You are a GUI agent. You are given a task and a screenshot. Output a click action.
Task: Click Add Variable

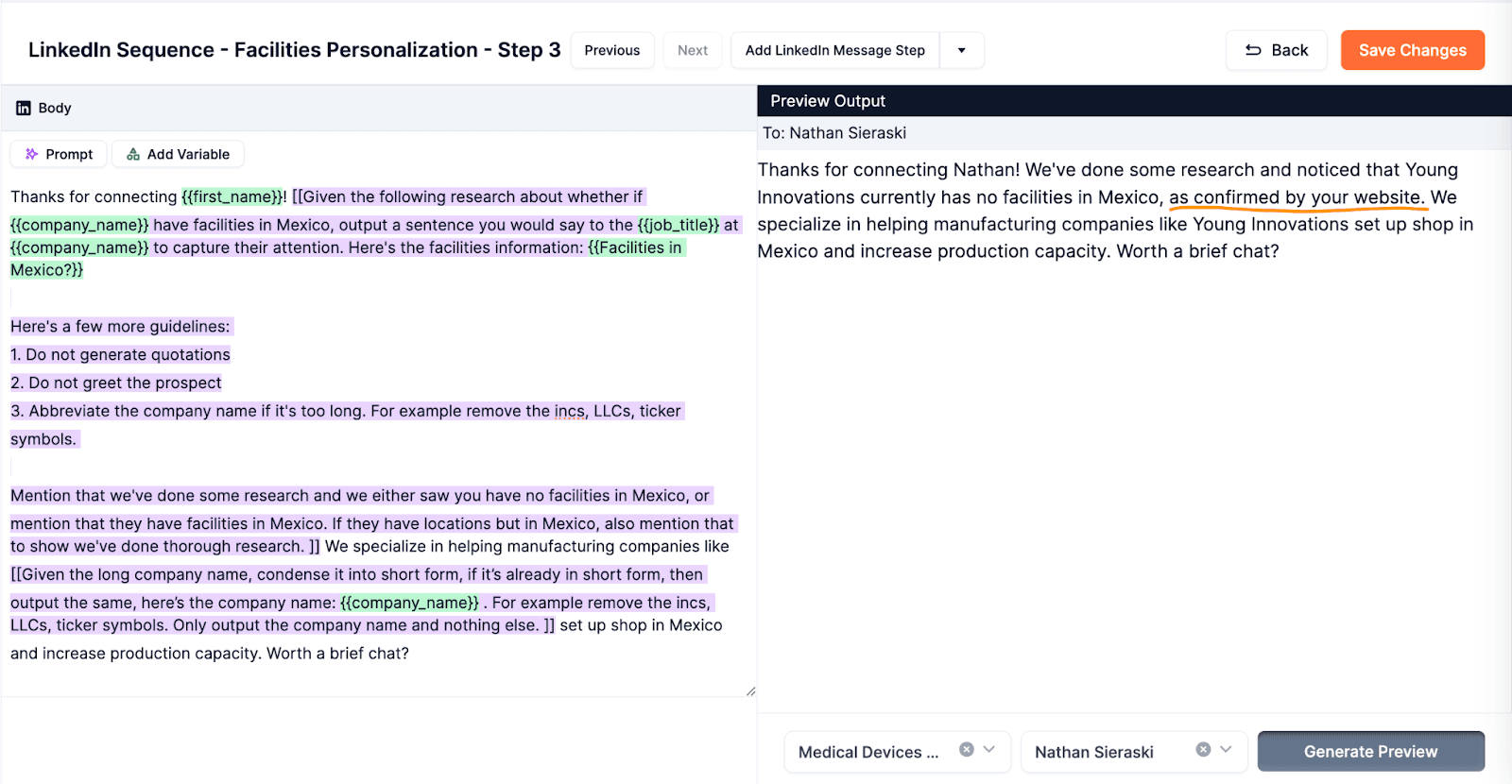pos(178,154)
